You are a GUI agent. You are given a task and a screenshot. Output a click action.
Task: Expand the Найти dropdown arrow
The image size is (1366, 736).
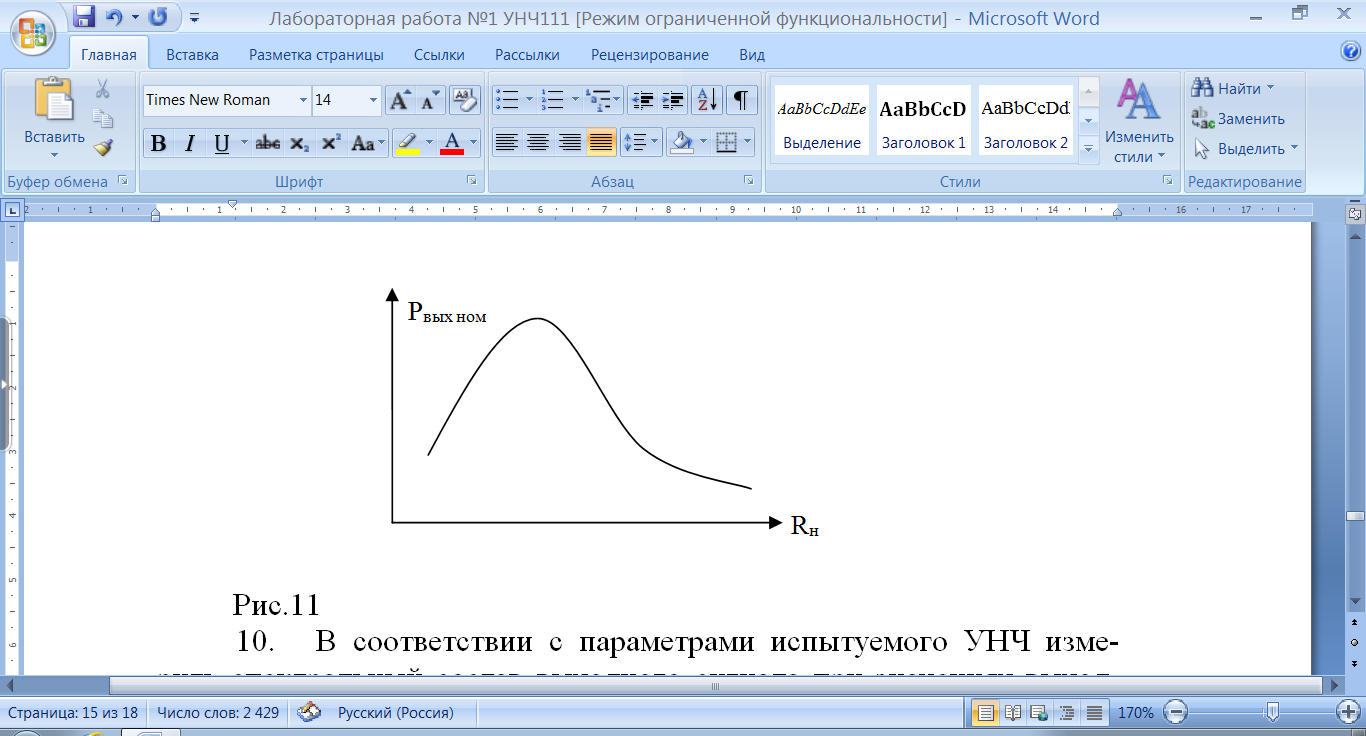pos(1270,88)
